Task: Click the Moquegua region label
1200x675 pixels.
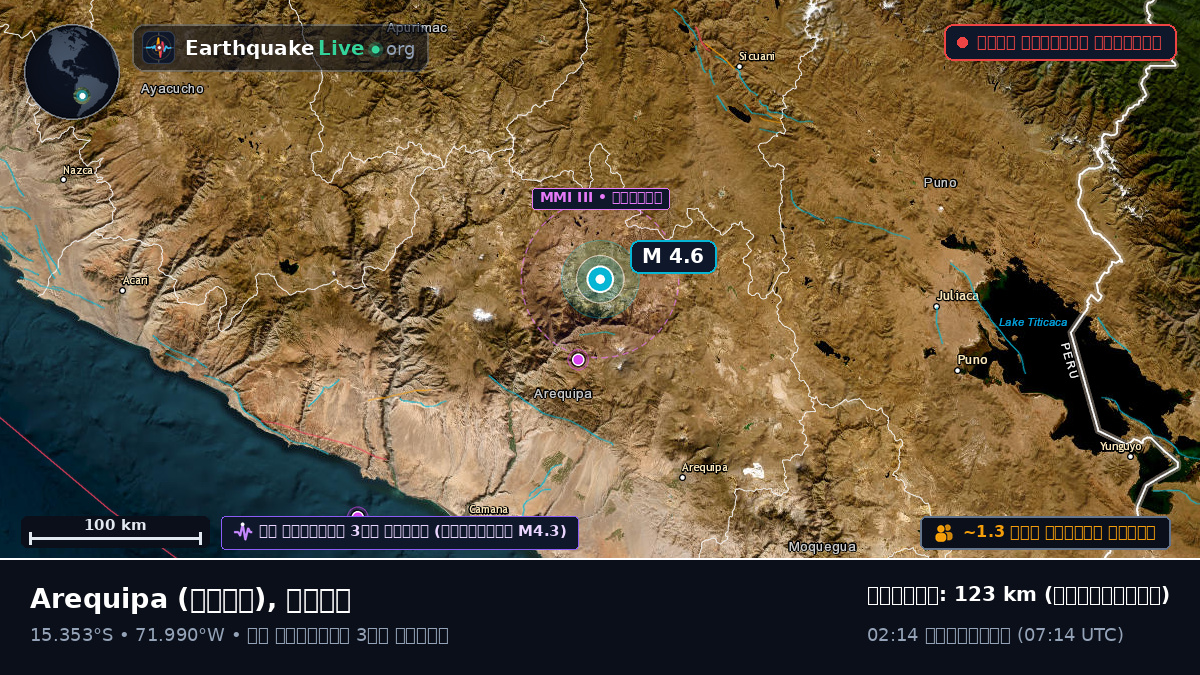Action: 822,547
